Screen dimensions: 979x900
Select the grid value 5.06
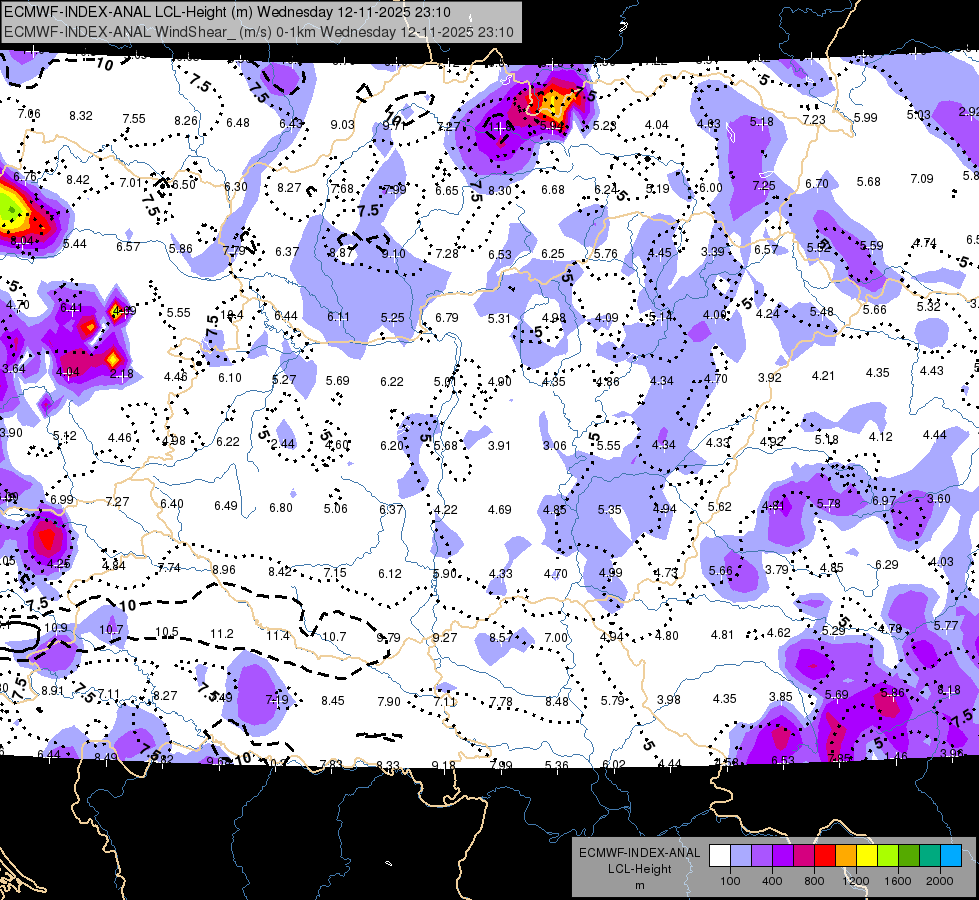click(335, 508)
